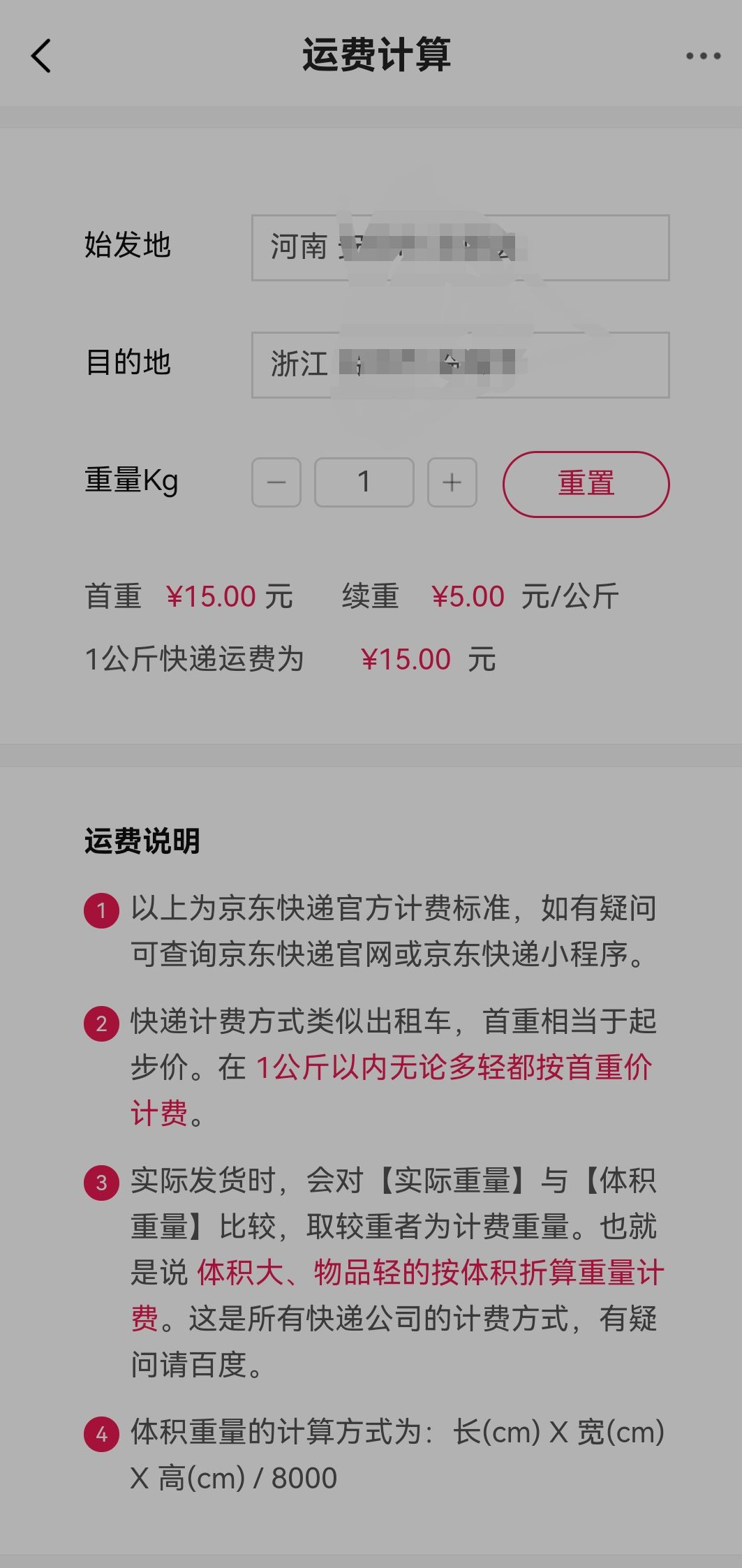Tap the 重量Kg label
The image size is (742, 1568).
tap(131, 481)
